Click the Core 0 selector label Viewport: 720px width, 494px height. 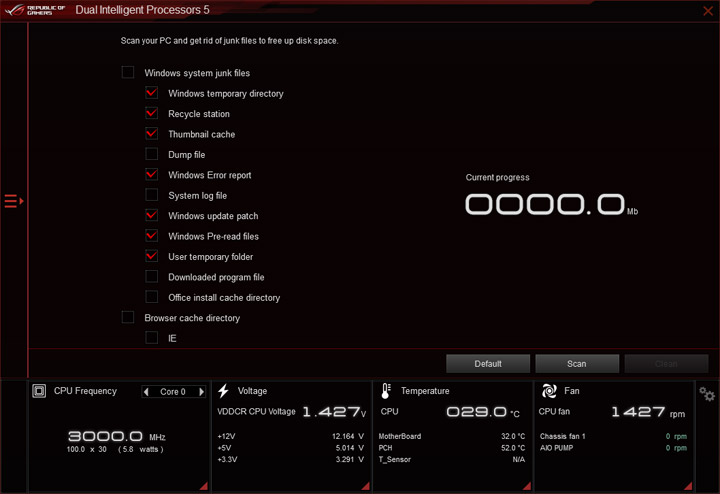point(173,392)
